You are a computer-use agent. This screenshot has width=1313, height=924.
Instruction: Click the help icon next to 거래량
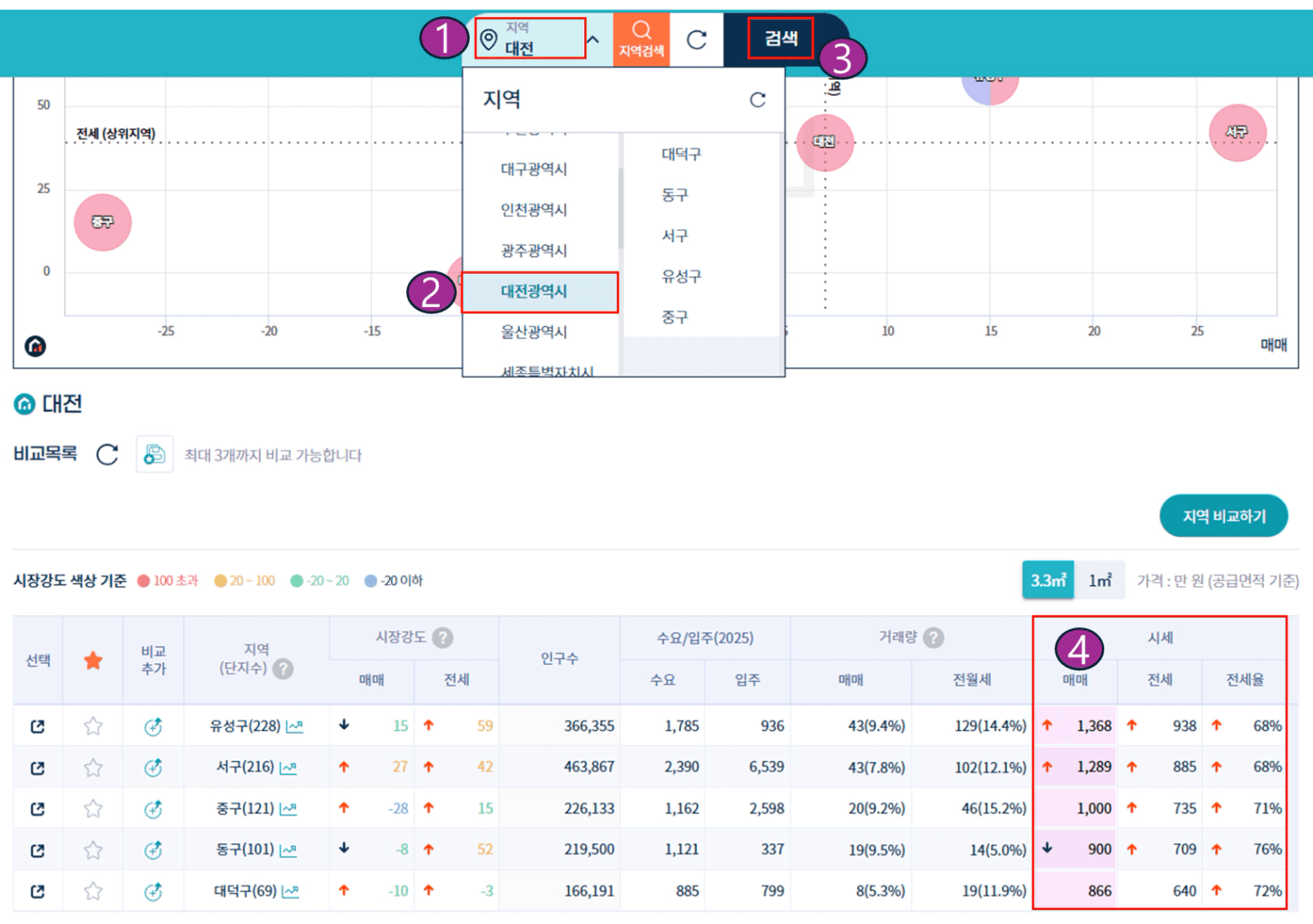[934, 637]
